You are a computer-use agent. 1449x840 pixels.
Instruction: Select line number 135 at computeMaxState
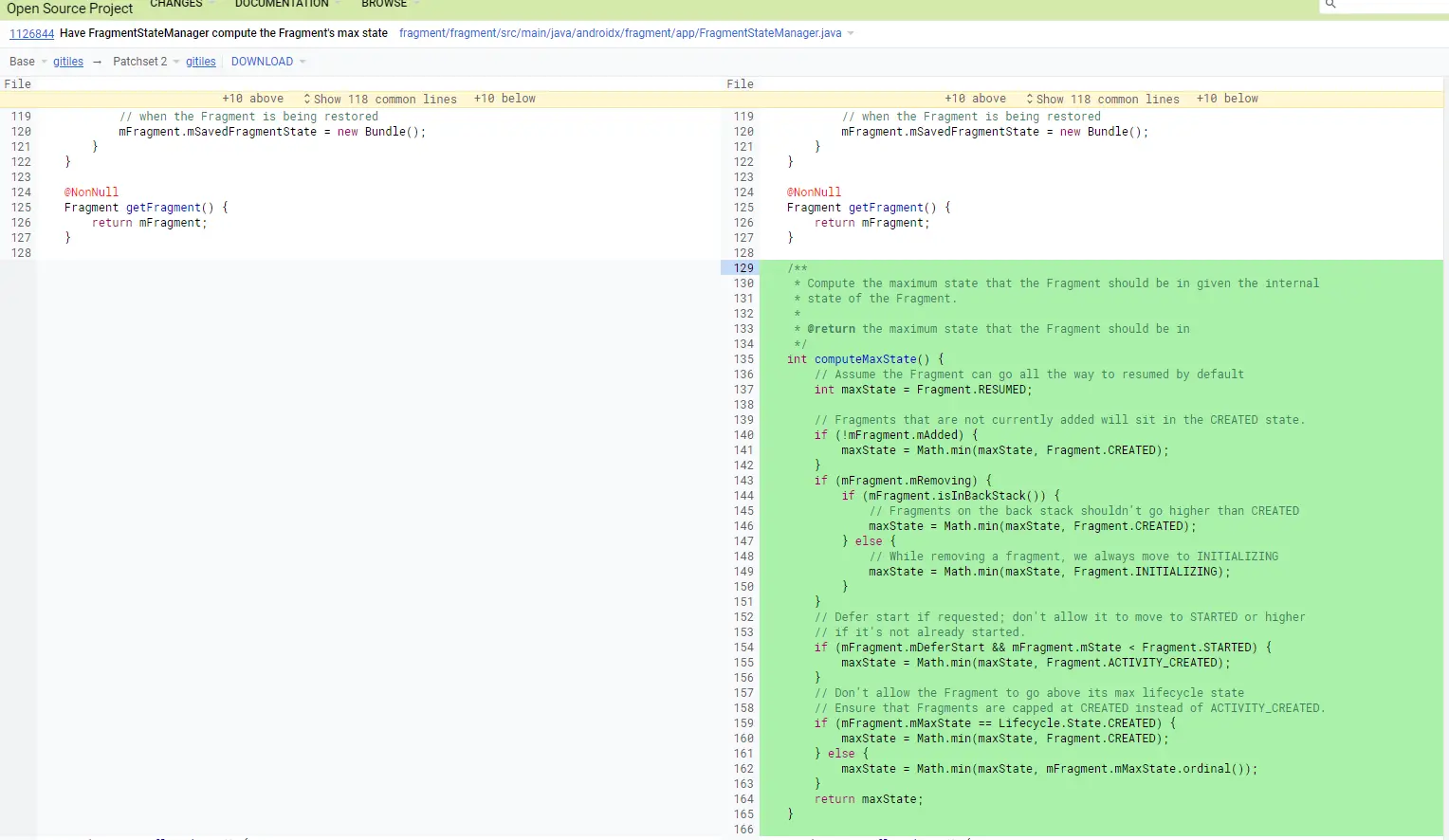point(743,359)
